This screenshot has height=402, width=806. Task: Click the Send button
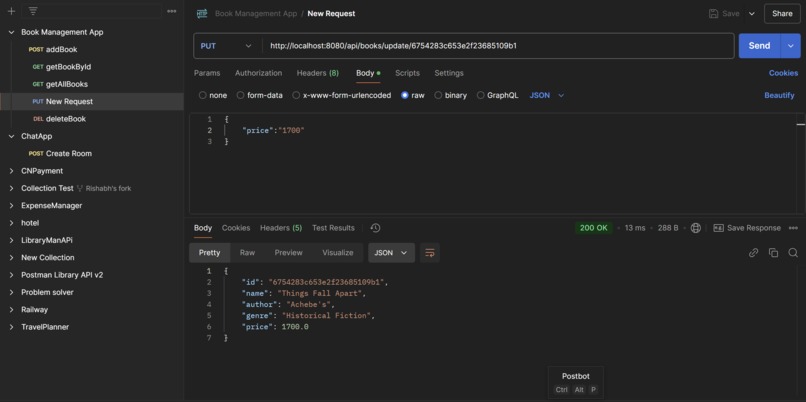pos(759,46)
